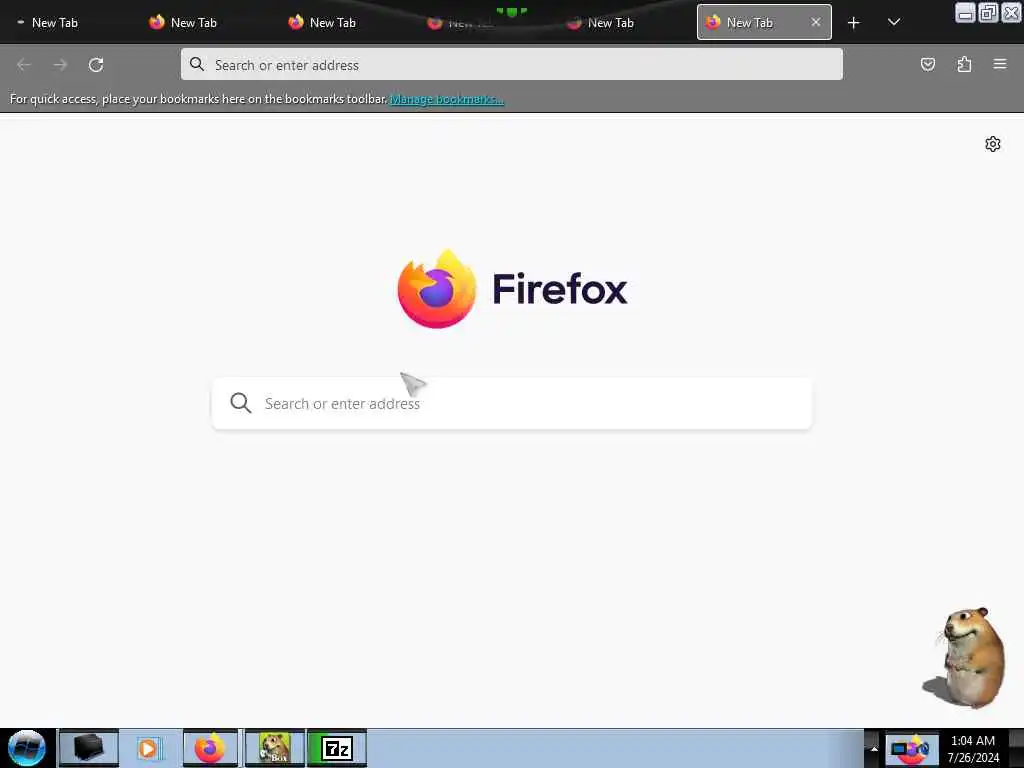Viewport: 1024px width, 768px height.
Task: Switch to the fifth New Tab tab
Action: (x=625, y=23)
